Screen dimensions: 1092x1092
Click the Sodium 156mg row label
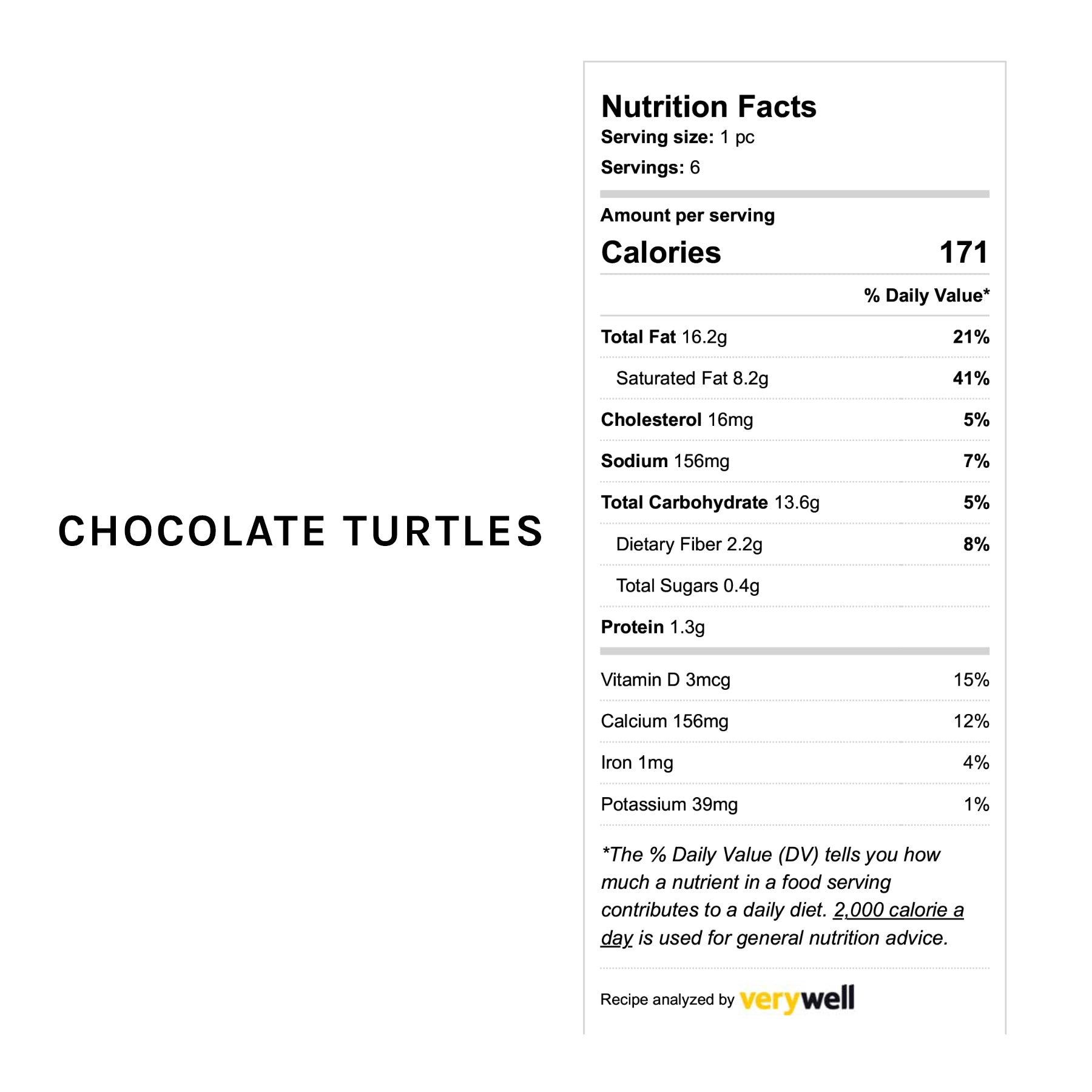(x=665, y=461)
